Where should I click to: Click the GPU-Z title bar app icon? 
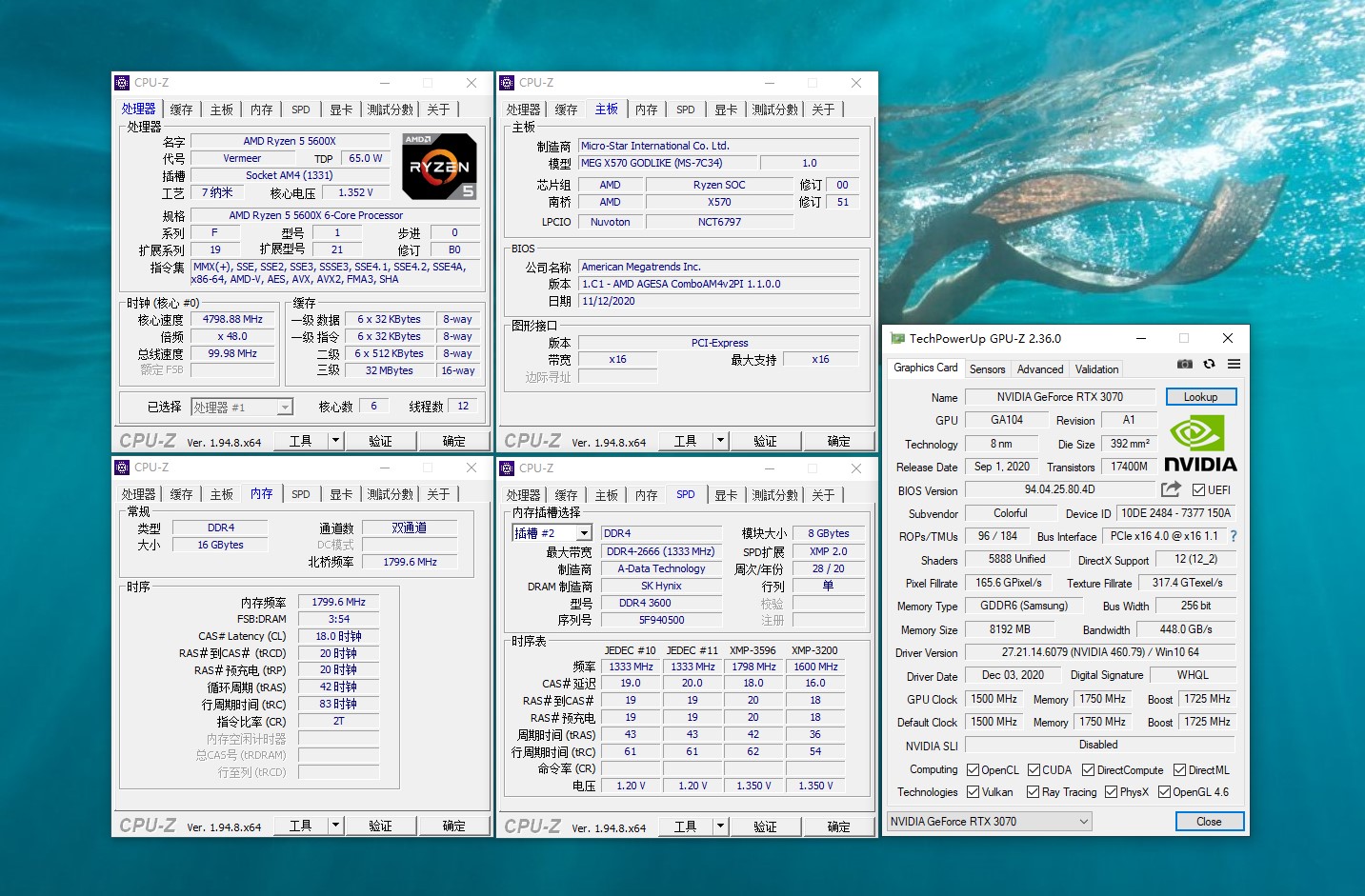pyautogui.click(x=896, y=338)
